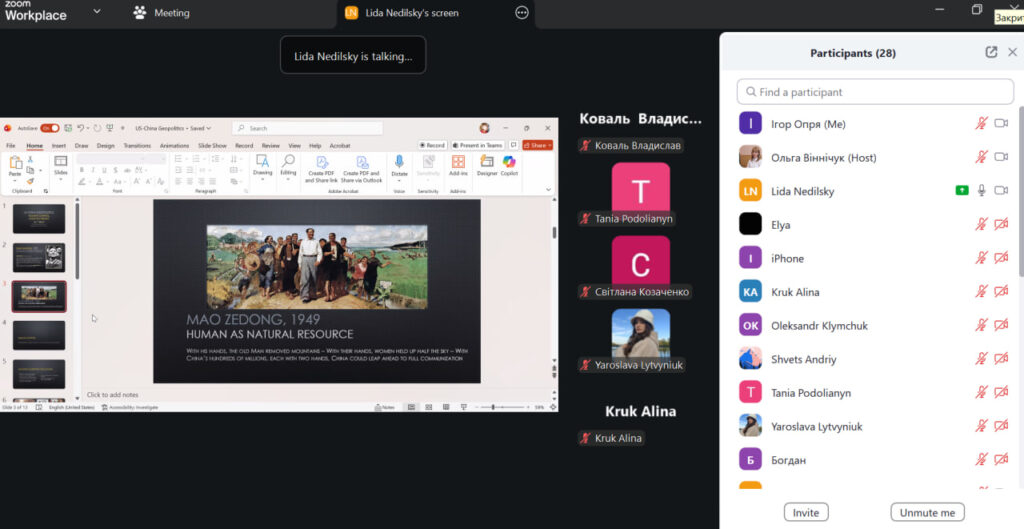
Task: Click the Unmute me button
Action: coord(927,512)
